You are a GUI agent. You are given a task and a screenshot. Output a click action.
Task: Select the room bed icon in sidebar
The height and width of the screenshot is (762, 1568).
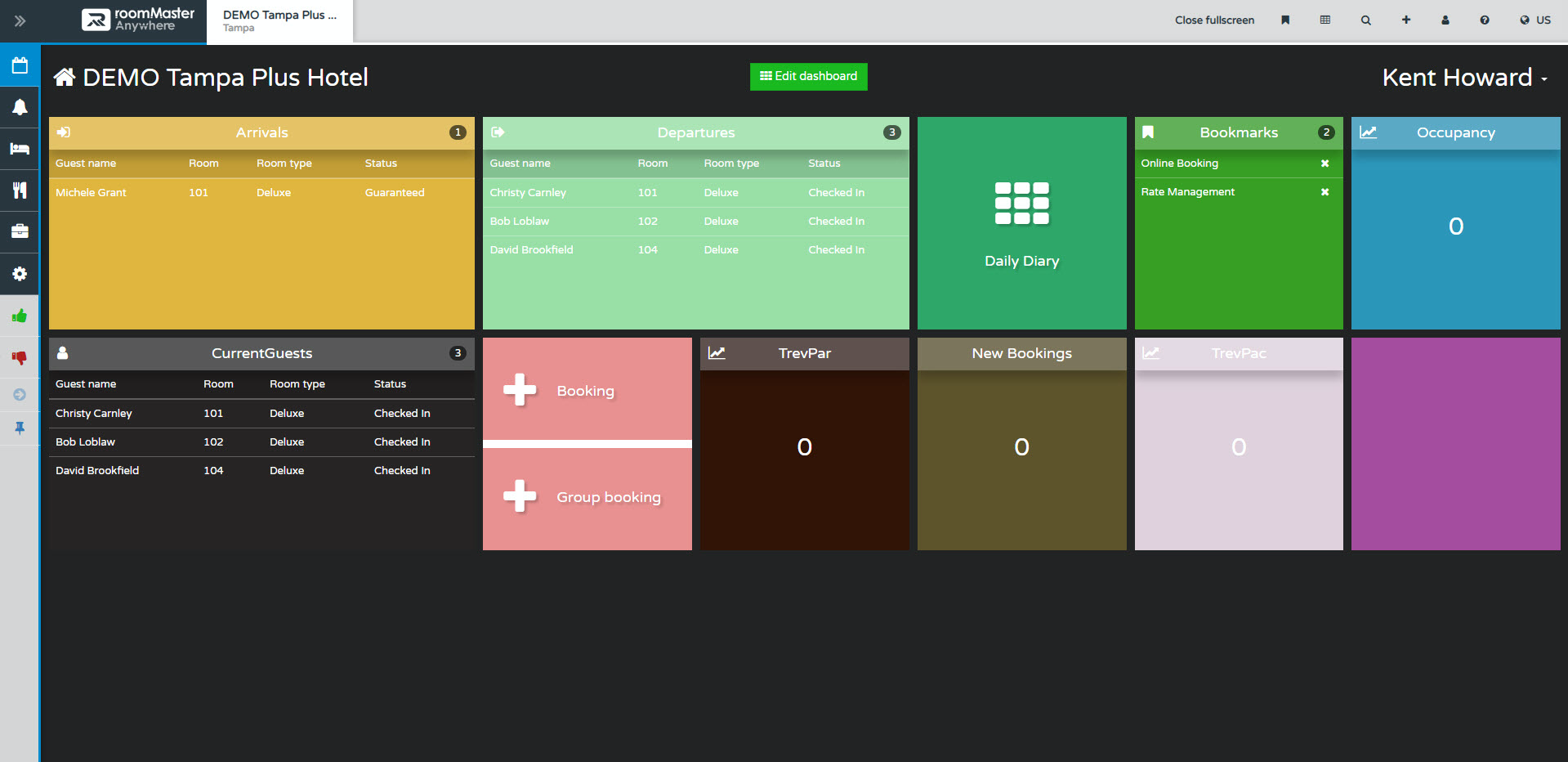coord(19,149)
